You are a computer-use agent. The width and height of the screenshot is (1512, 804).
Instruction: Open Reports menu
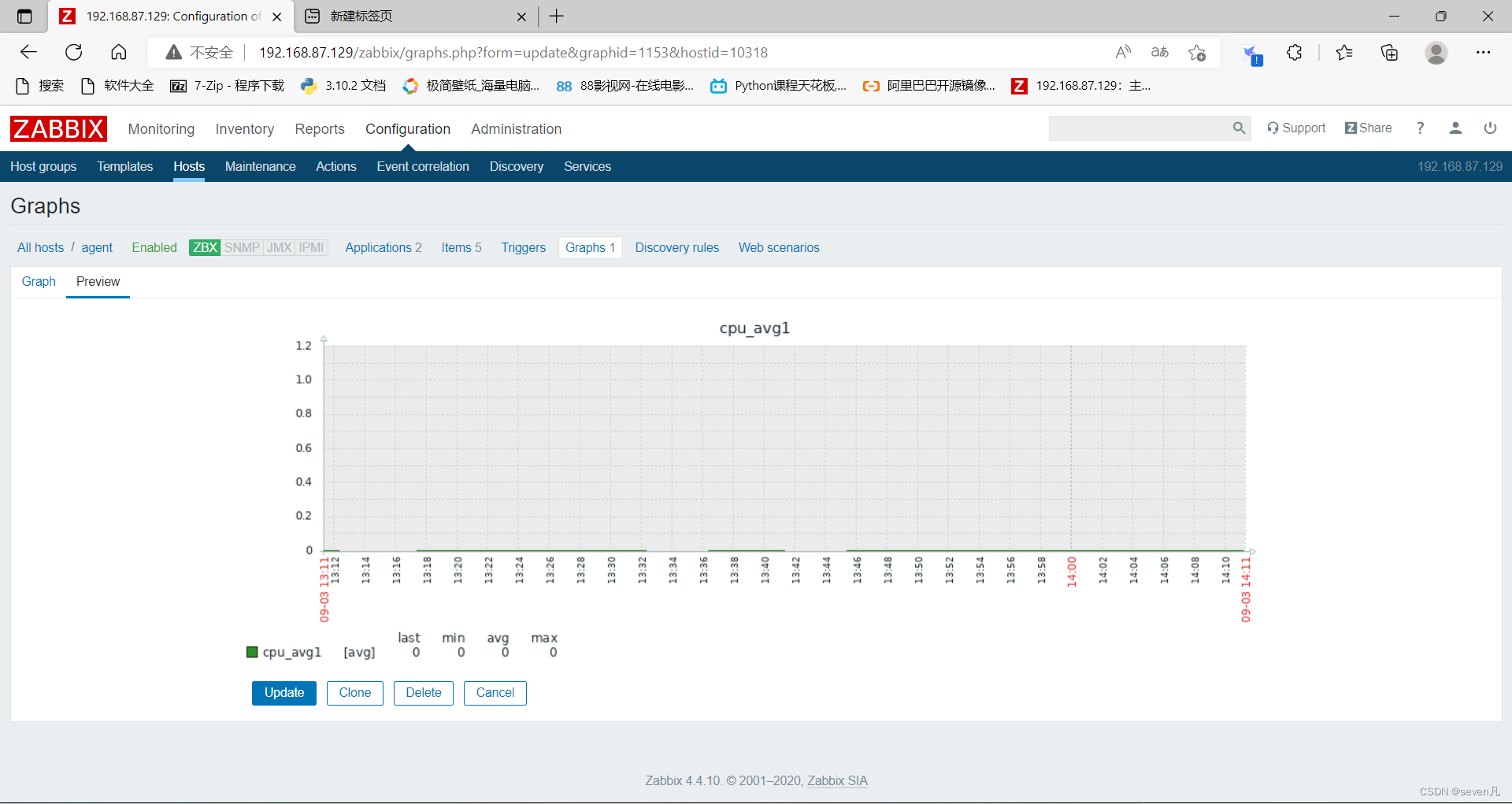320,129
